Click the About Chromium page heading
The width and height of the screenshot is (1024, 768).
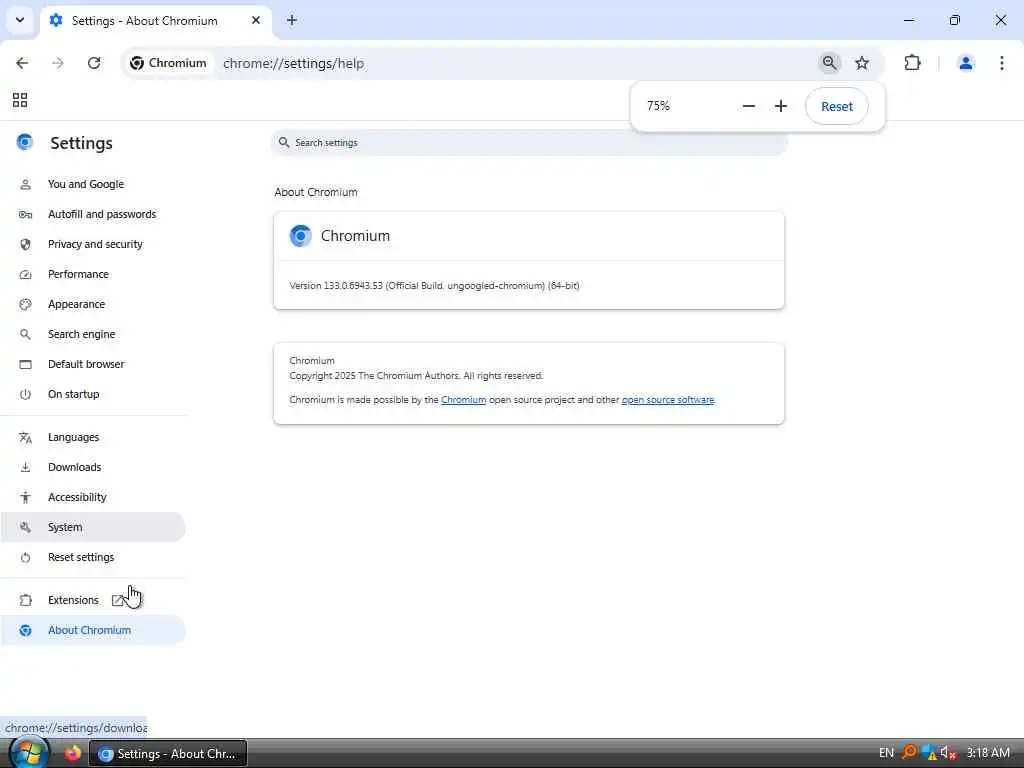pos(316,192)
